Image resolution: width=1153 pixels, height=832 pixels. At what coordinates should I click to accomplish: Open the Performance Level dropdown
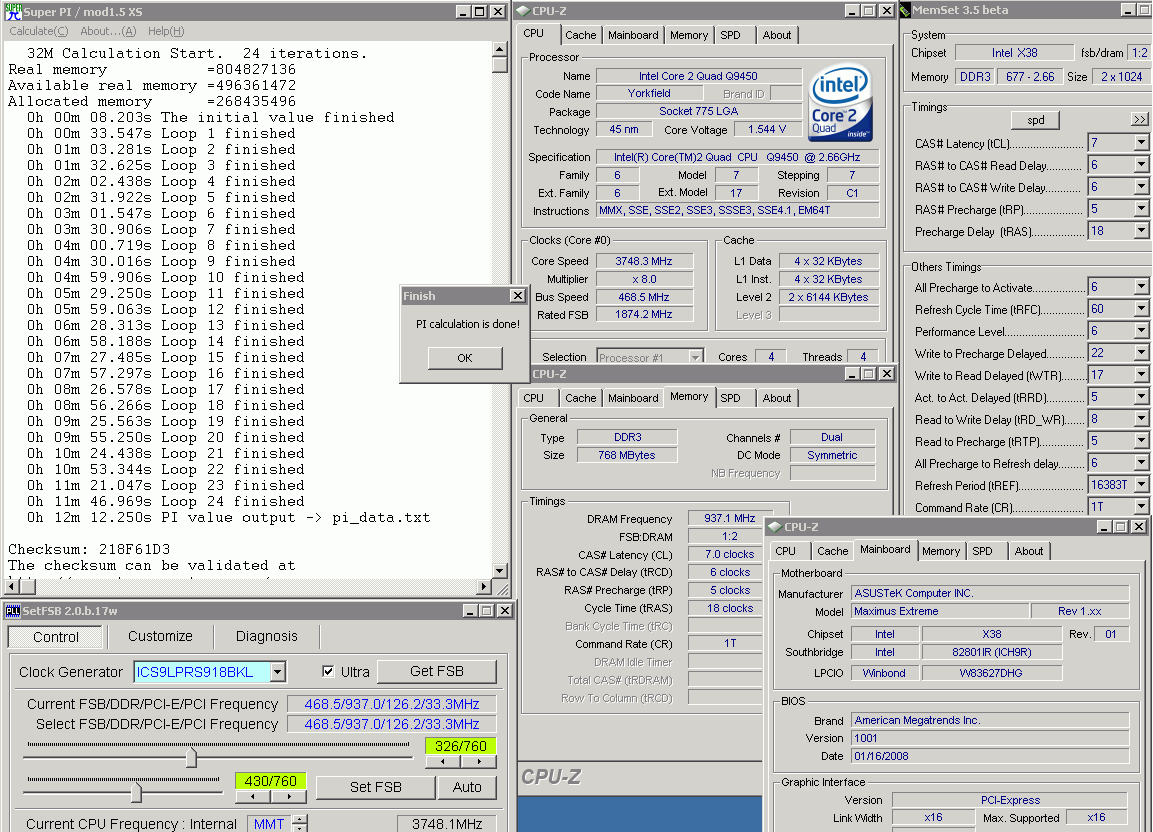1140,331
